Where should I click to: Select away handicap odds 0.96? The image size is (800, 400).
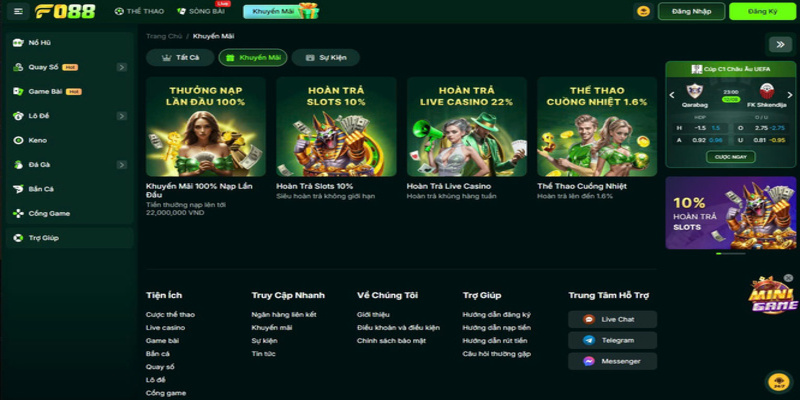pyautogui.click(x=715, y=140)
